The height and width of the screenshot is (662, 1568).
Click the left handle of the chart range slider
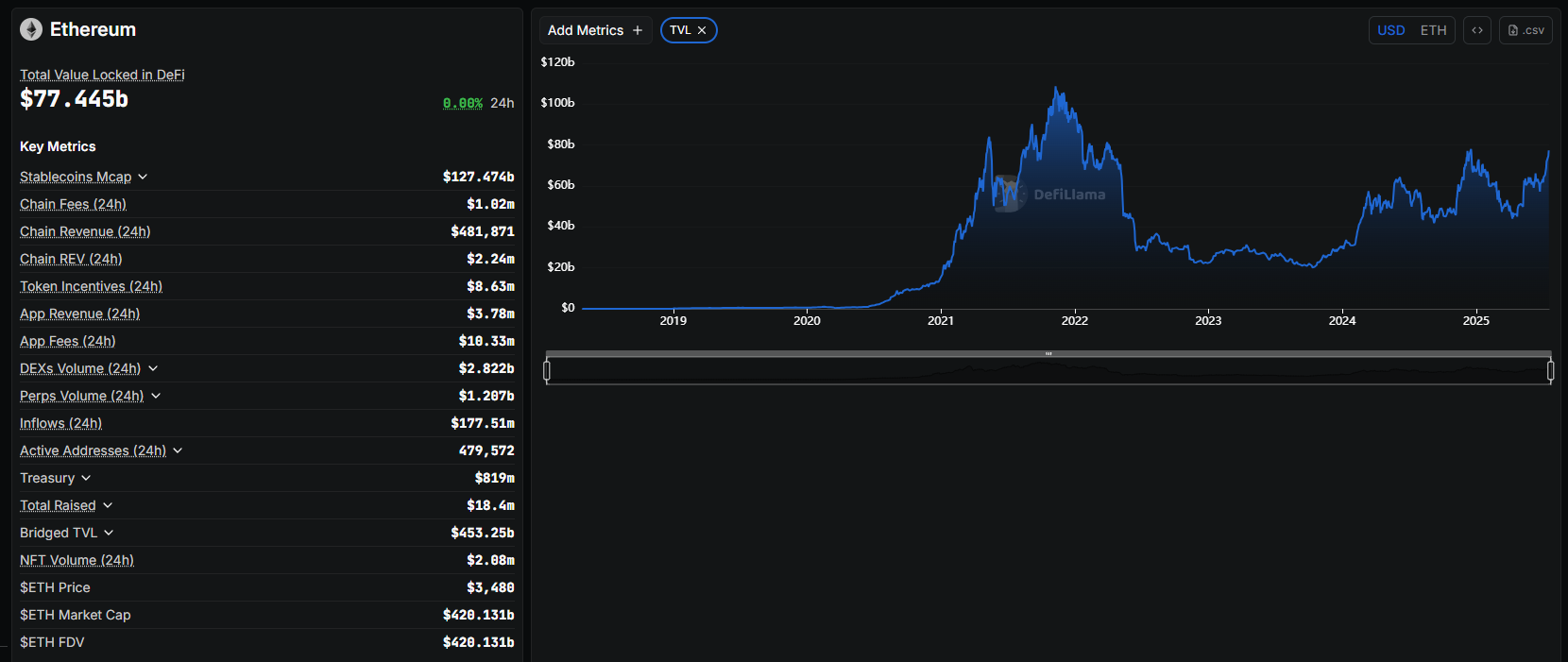click(x=547, y=371)
